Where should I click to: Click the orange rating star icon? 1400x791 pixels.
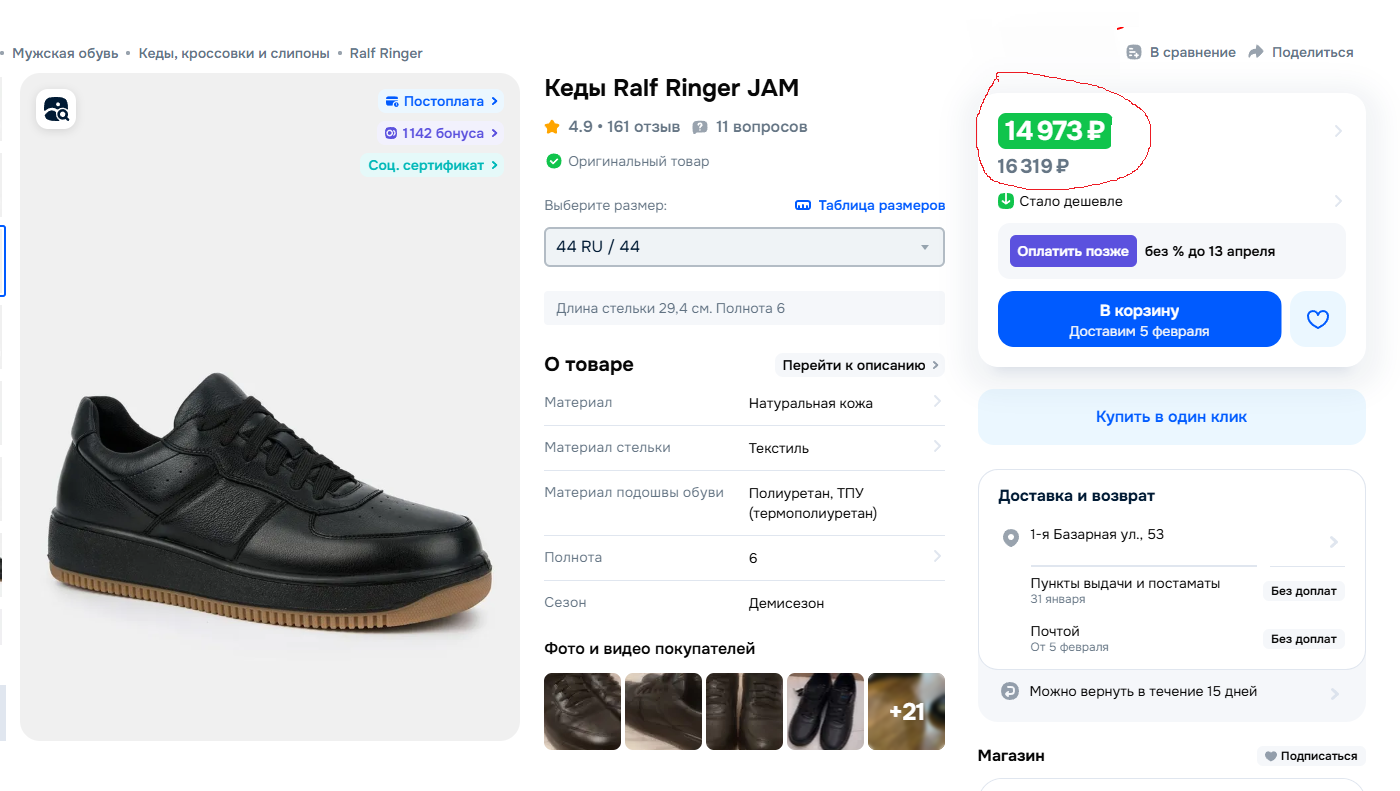tap(552, 127)
